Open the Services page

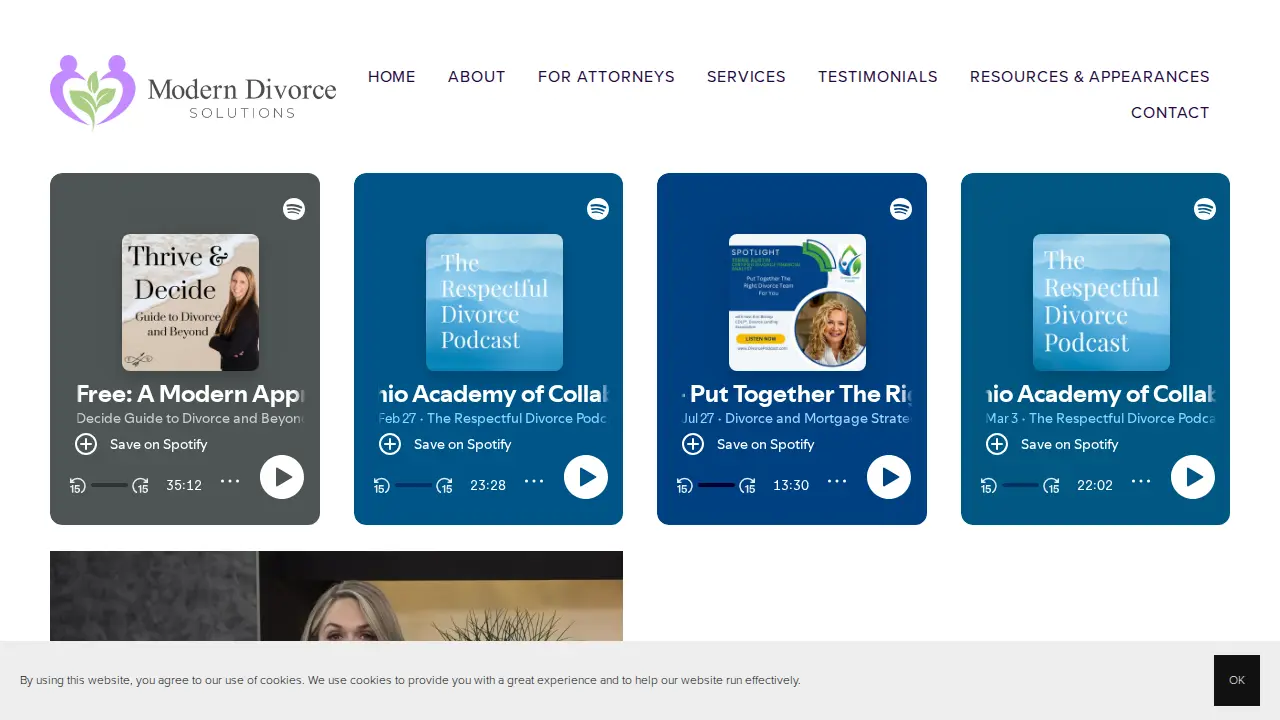[746, 77]
